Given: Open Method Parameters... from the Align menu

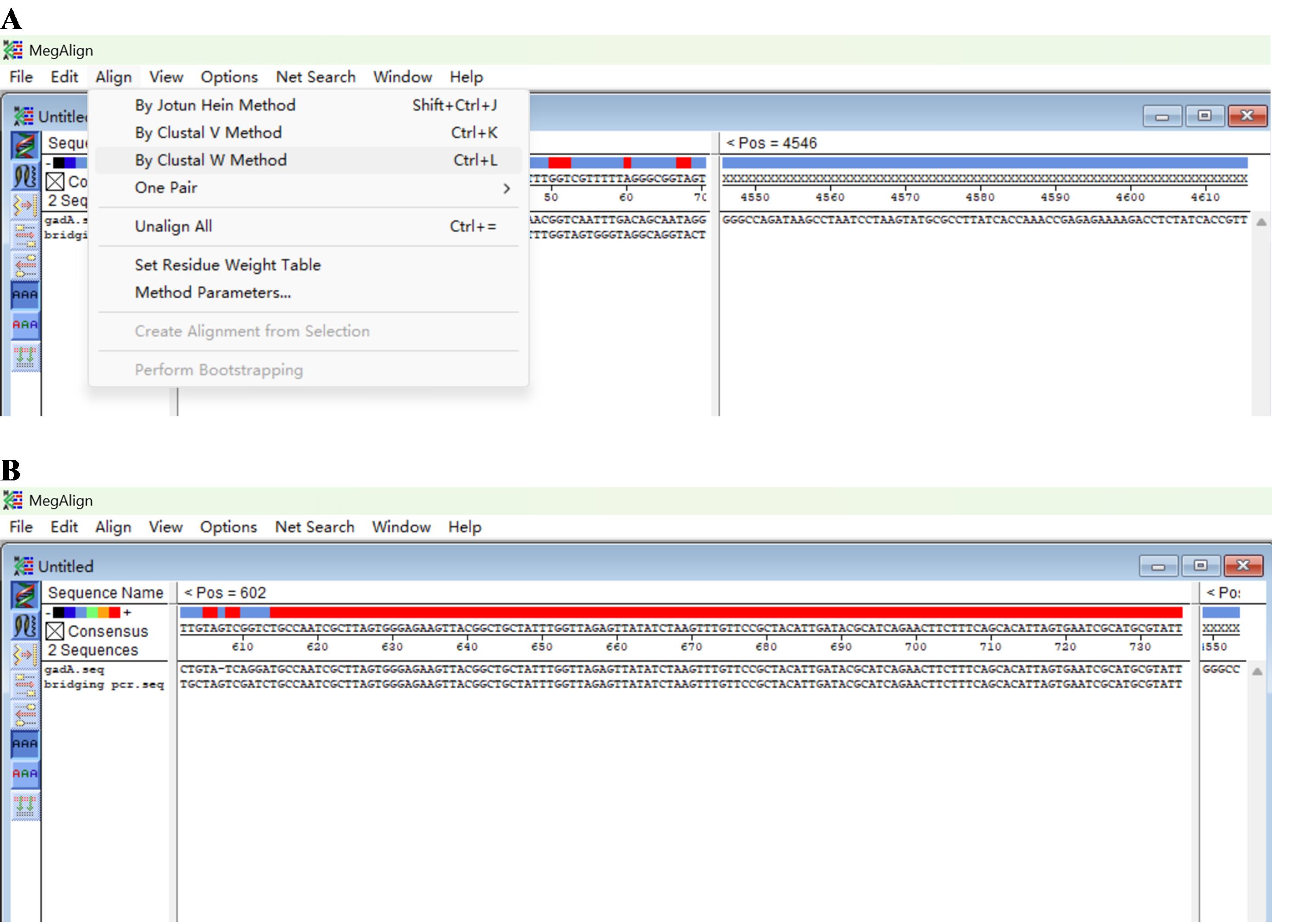Looking at the screenshot, I should [213, 292].
